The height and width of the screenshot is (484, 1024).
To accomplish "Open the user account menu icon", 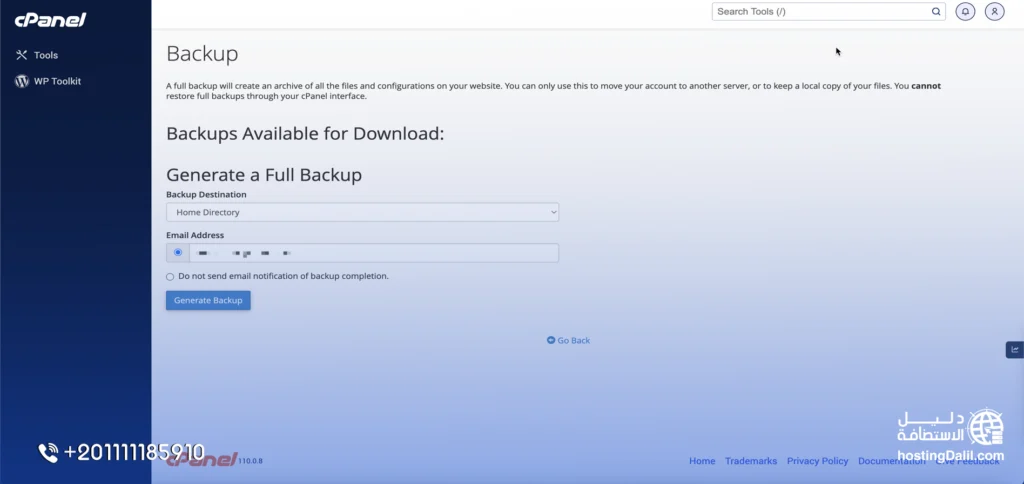I will [x=995, y=12].
